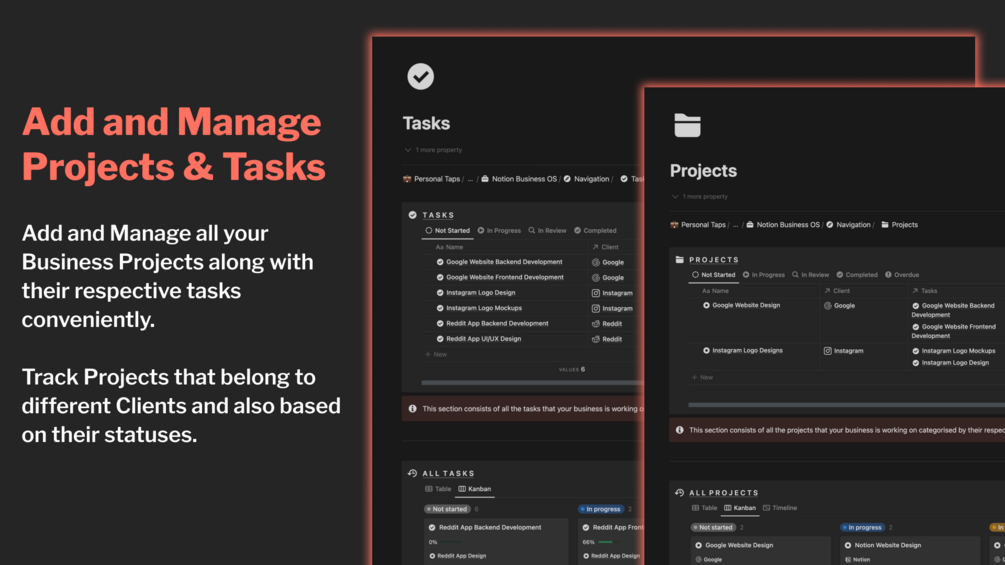Click the Instagram client icon in the Instagram Logo Design row
The width and height of the screenshot is (1005, 565).
point(595,293)
